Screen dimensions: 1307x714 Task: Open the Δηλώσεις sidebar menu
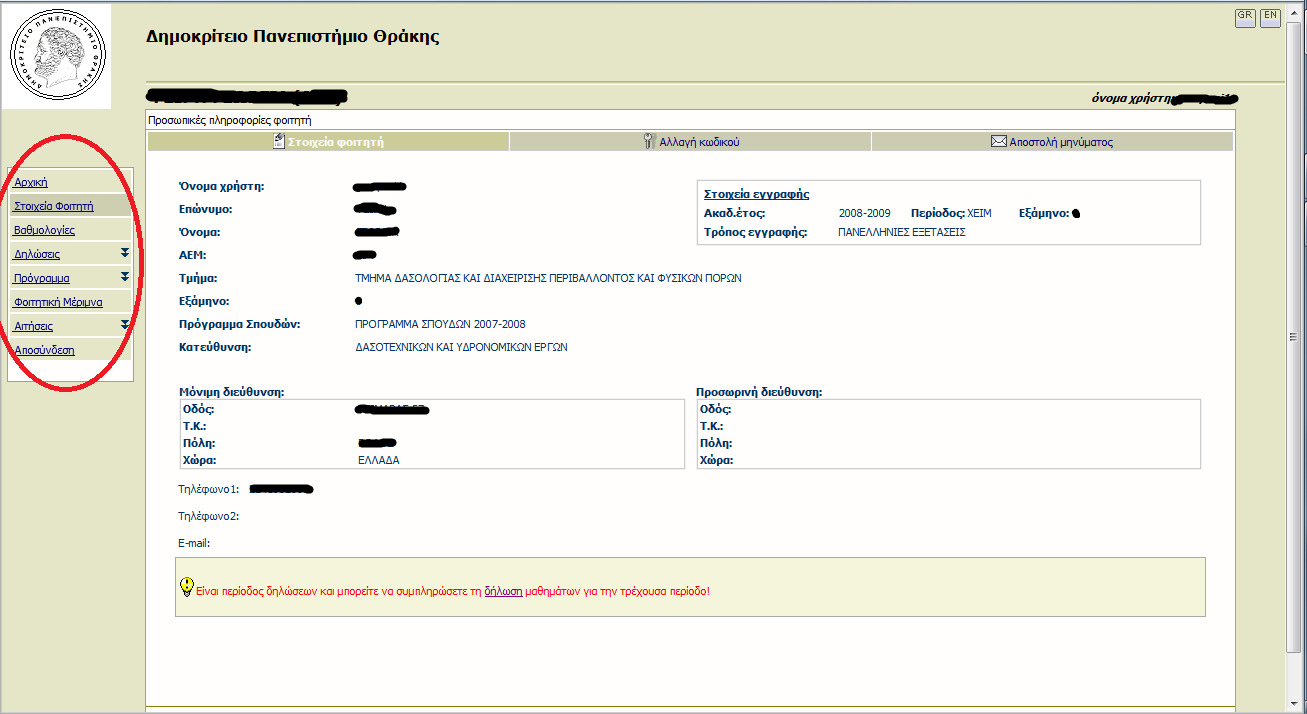[37, 254]
